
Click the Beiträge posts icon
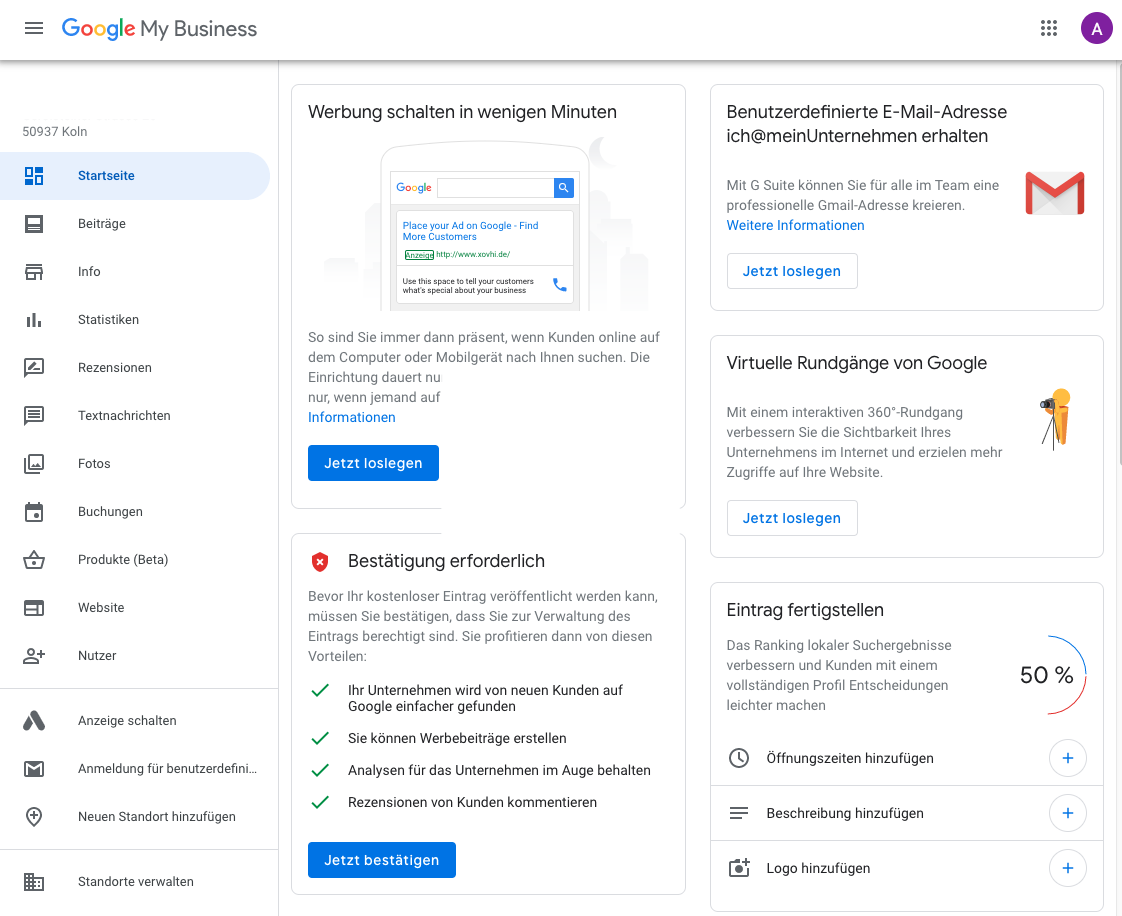[x=34, y=224]
